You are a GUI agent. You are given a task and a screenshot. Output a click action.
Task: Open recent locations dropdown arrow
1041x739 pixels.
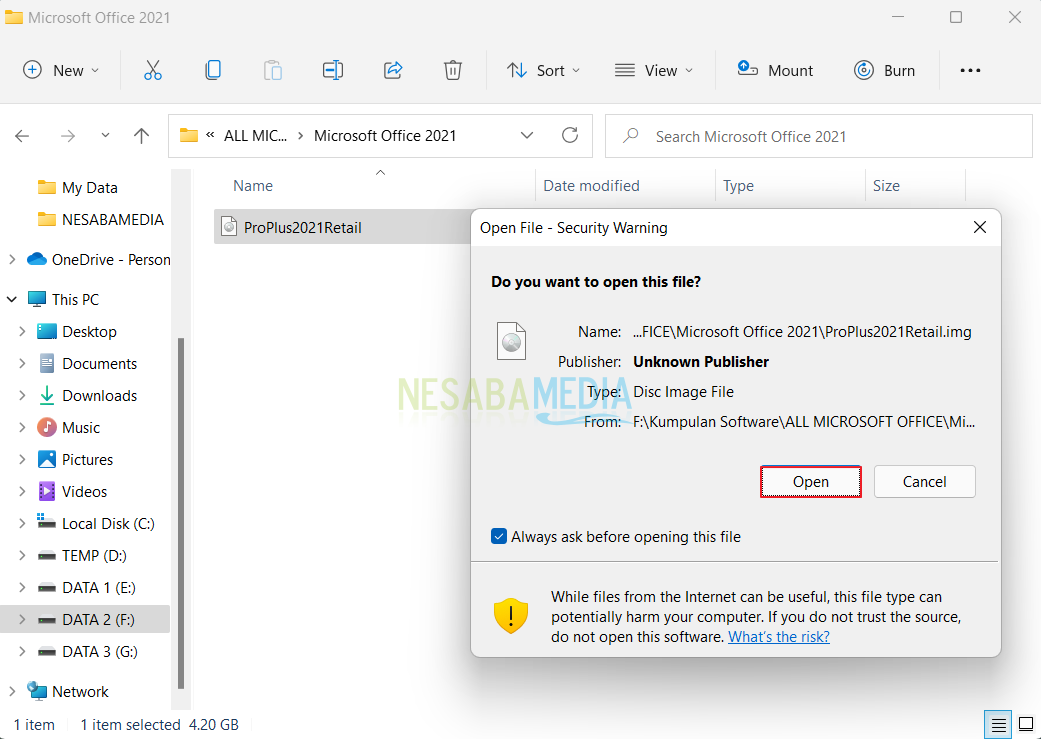click(105, 135)
